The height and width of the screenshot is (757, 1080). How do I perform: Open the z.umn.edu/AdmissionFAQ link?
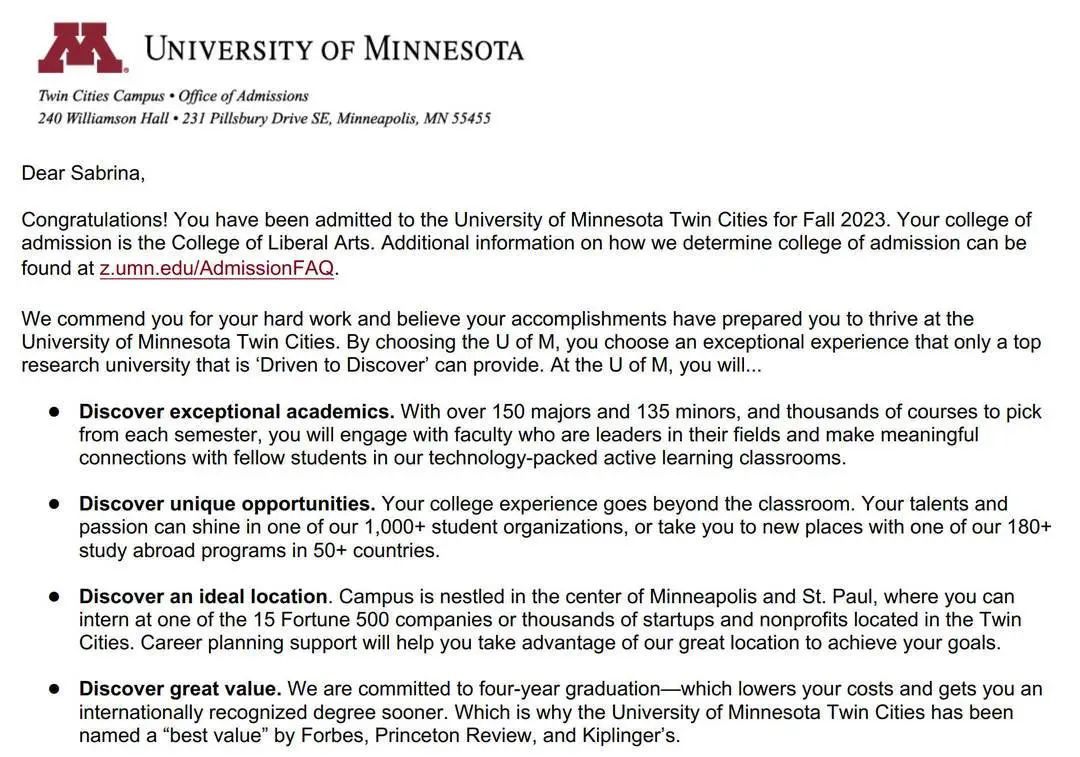point(216,268)
